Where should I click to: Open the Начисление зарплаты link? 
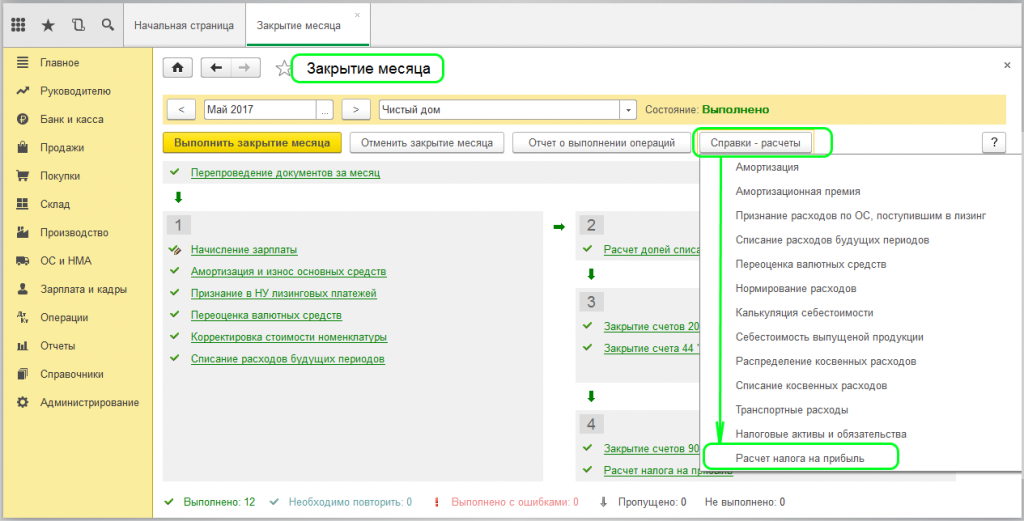tap(244, 250)
